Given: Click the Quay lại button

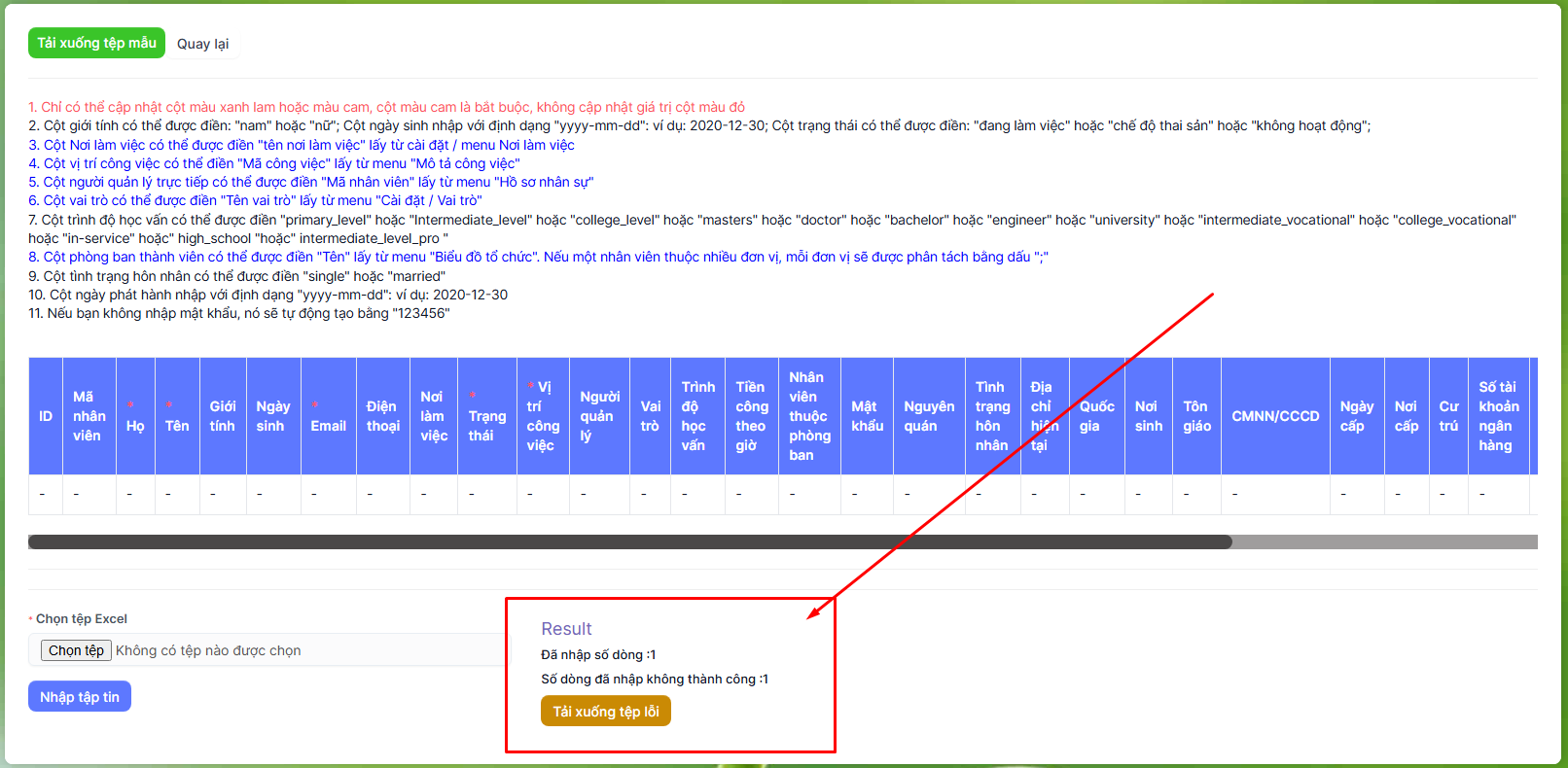Looking at the screenshot, I should [x=202, y=44].
